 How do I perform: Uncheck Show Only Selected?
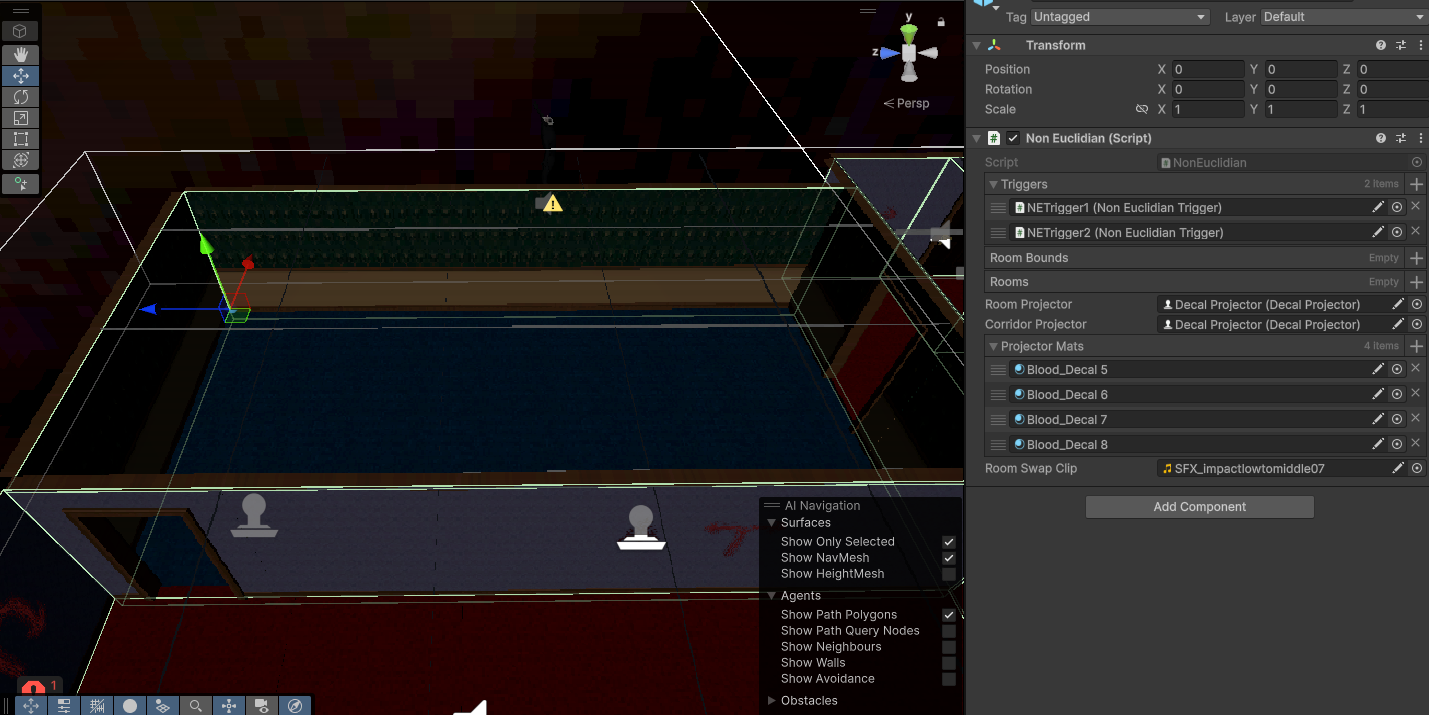948,542
